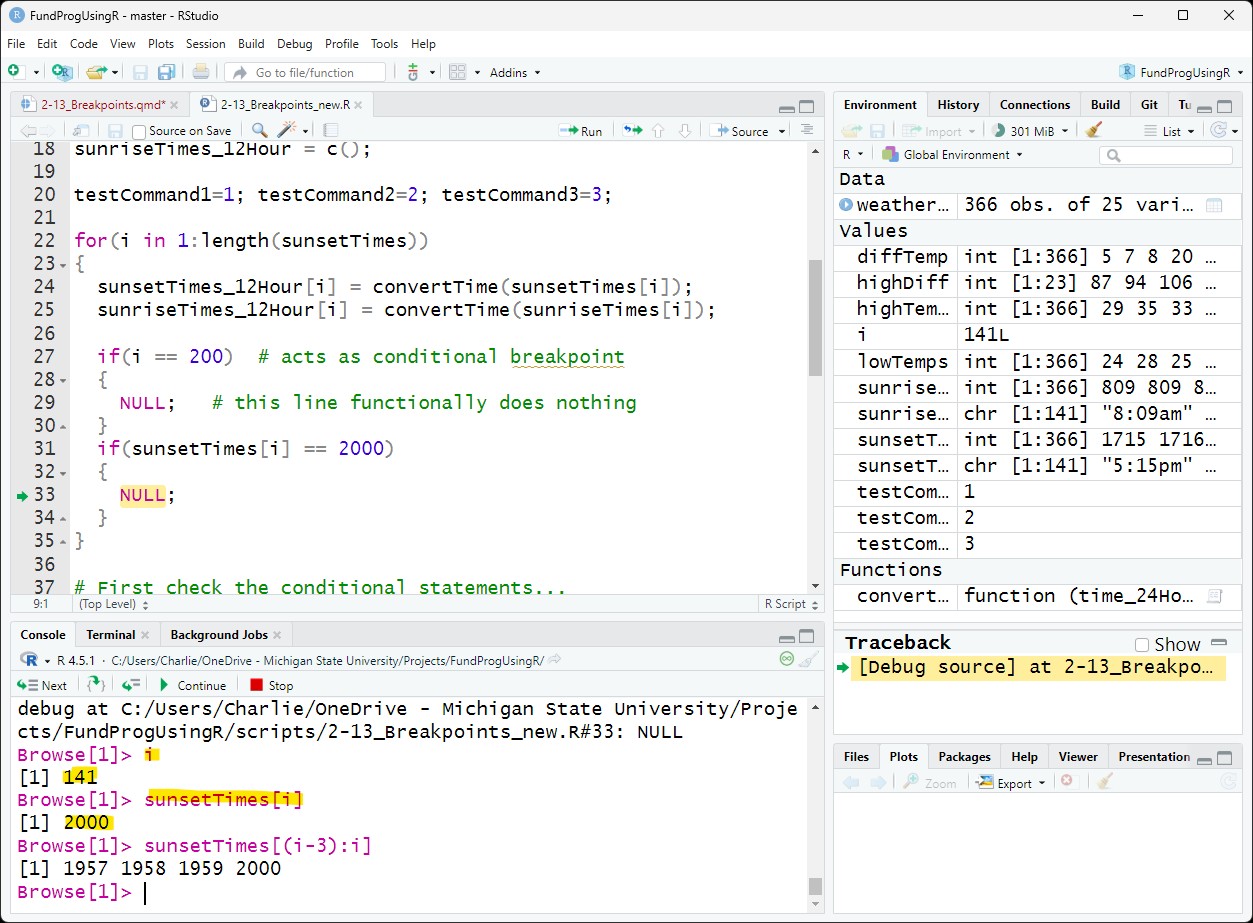Open the Global Environment dropdown
Viewport: 1253px width, 923px height.
(x=953, y=155)
